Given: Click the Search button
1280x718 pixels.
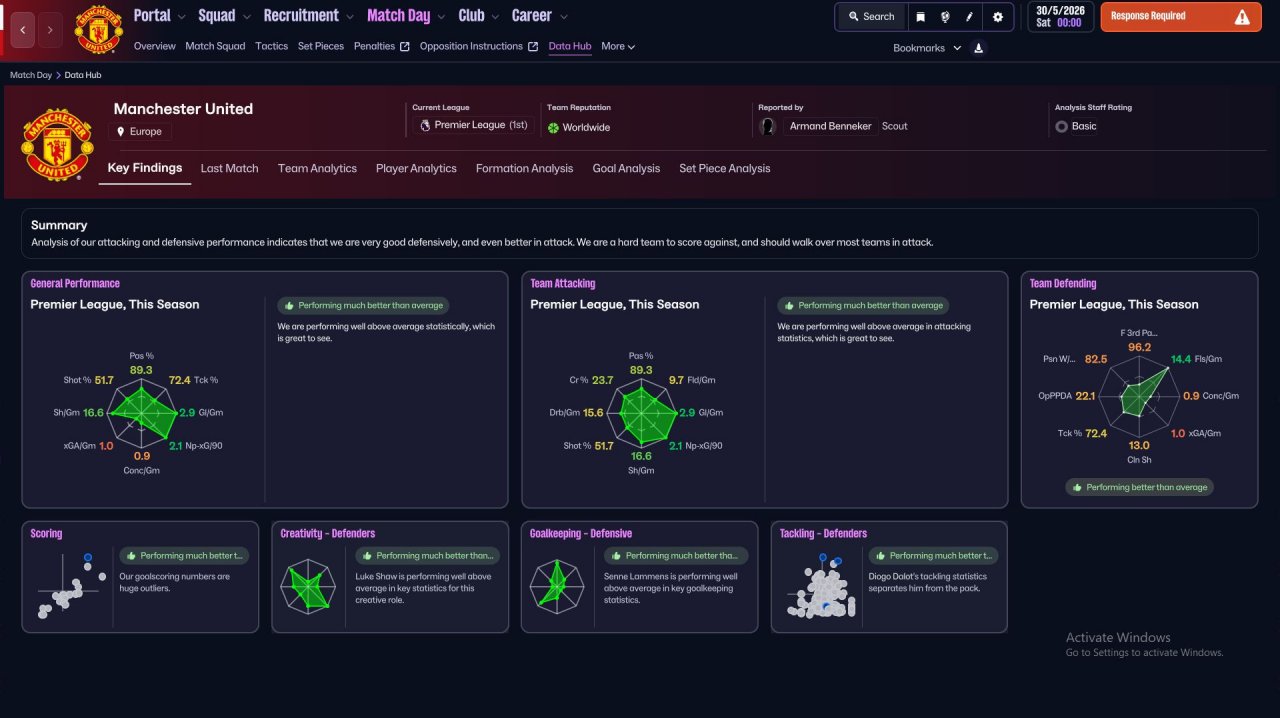Looking at the screenshot, I should 871,17.
